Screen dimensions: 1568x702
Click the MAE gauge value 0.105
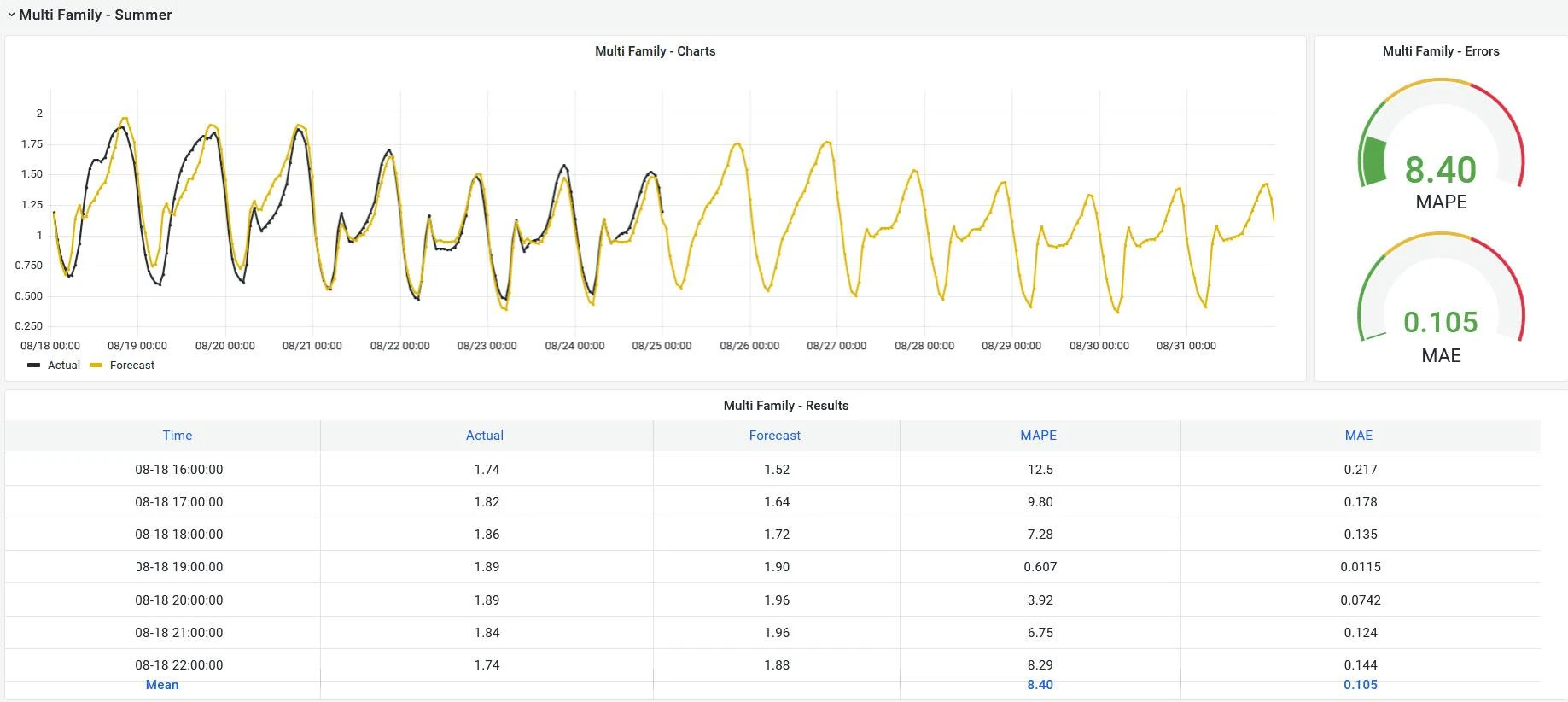point(1441,322)
